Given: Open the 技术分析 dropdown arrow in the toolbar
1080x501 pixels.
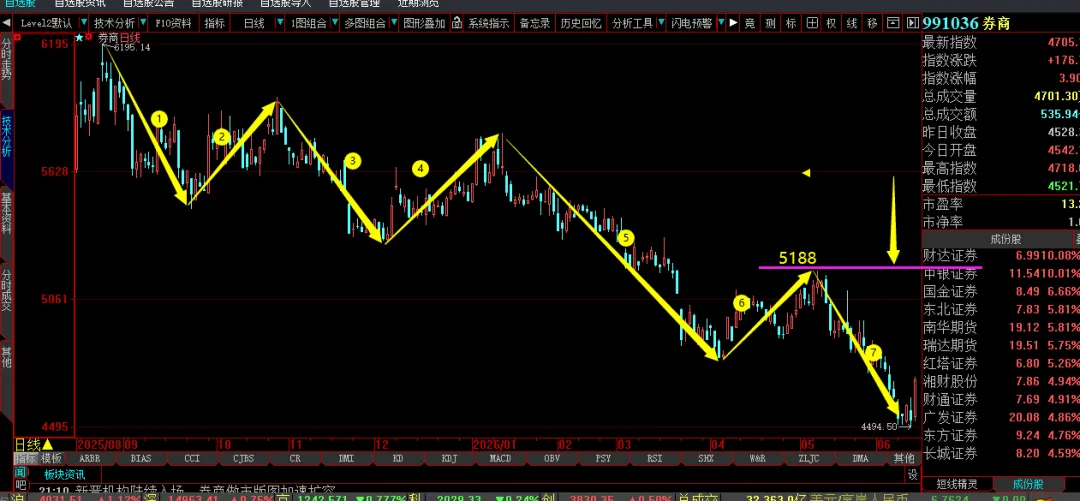Looking at the screenshot, I should [x=143, y=23].
